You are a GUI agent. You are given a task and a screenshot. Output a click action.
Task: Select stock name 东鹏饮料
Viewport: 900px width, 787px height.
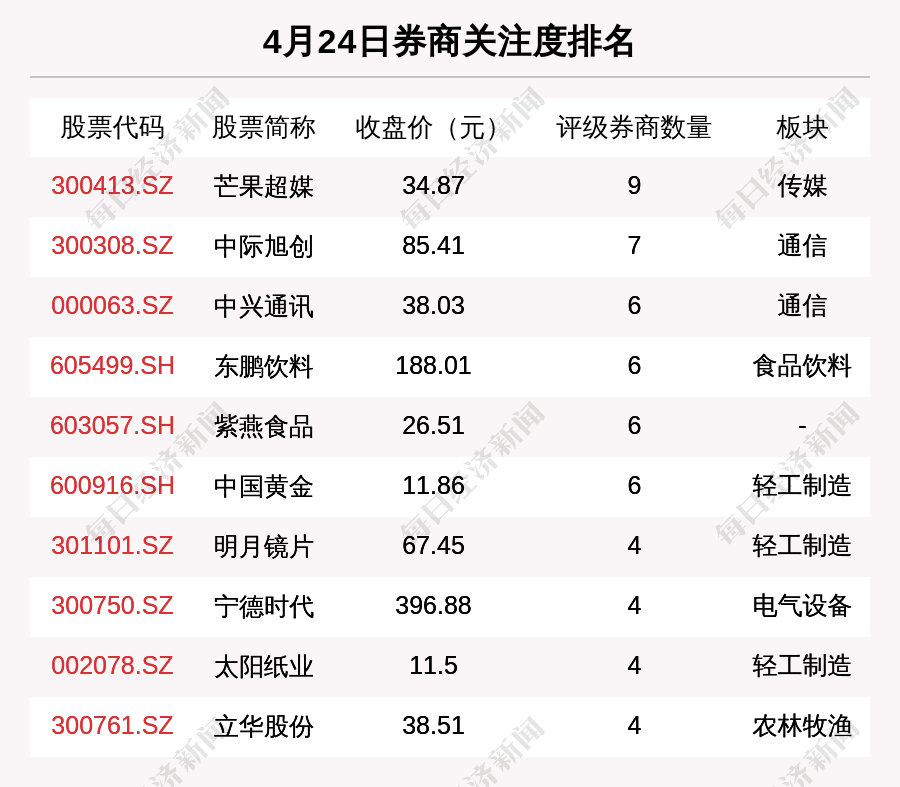pyautogui.click(x=263, y=367)
